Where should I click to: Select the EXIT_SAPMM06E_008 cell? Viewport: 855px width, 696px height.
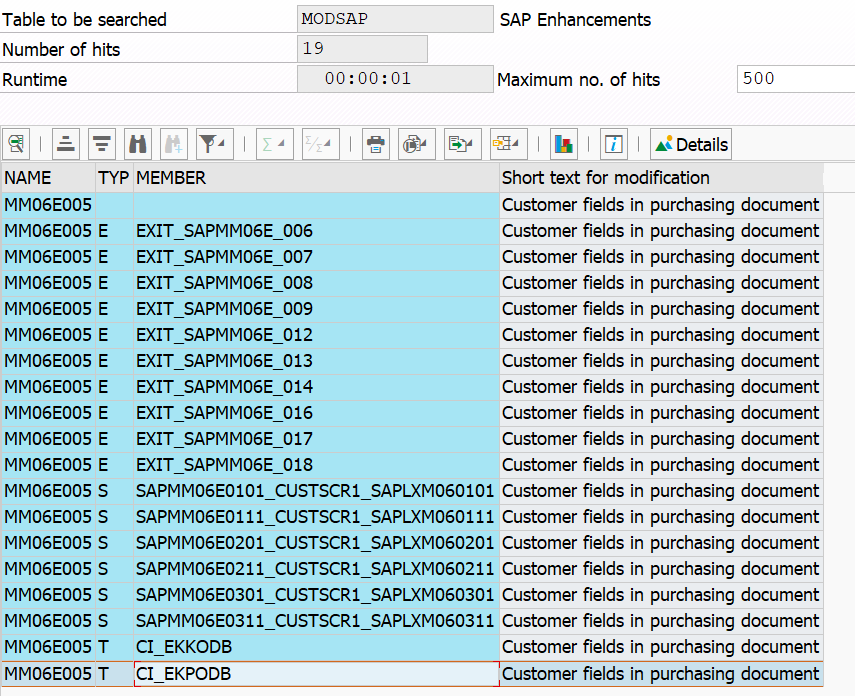tap(316, 283)
